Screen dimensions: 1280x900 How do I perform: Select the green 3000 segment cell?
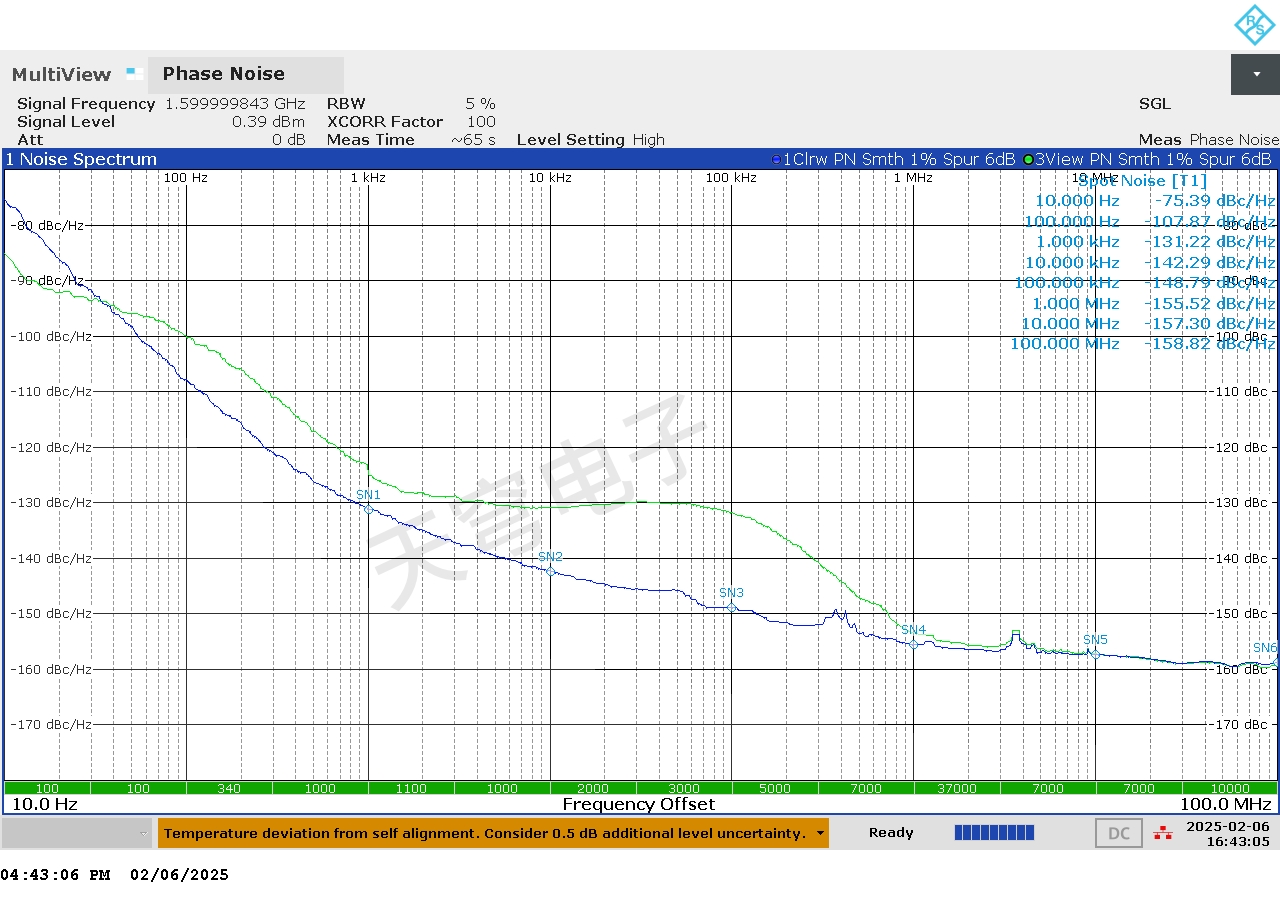point(686,788)
